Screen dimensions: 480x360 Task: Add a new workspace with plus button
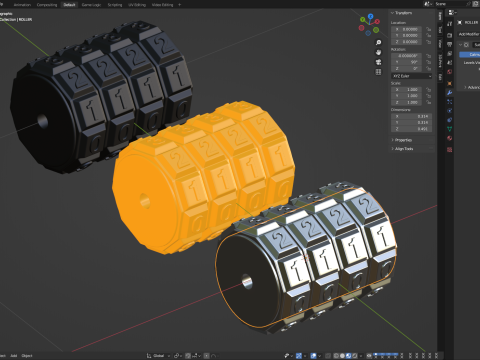pyautogui.click(x=180, y=5)
